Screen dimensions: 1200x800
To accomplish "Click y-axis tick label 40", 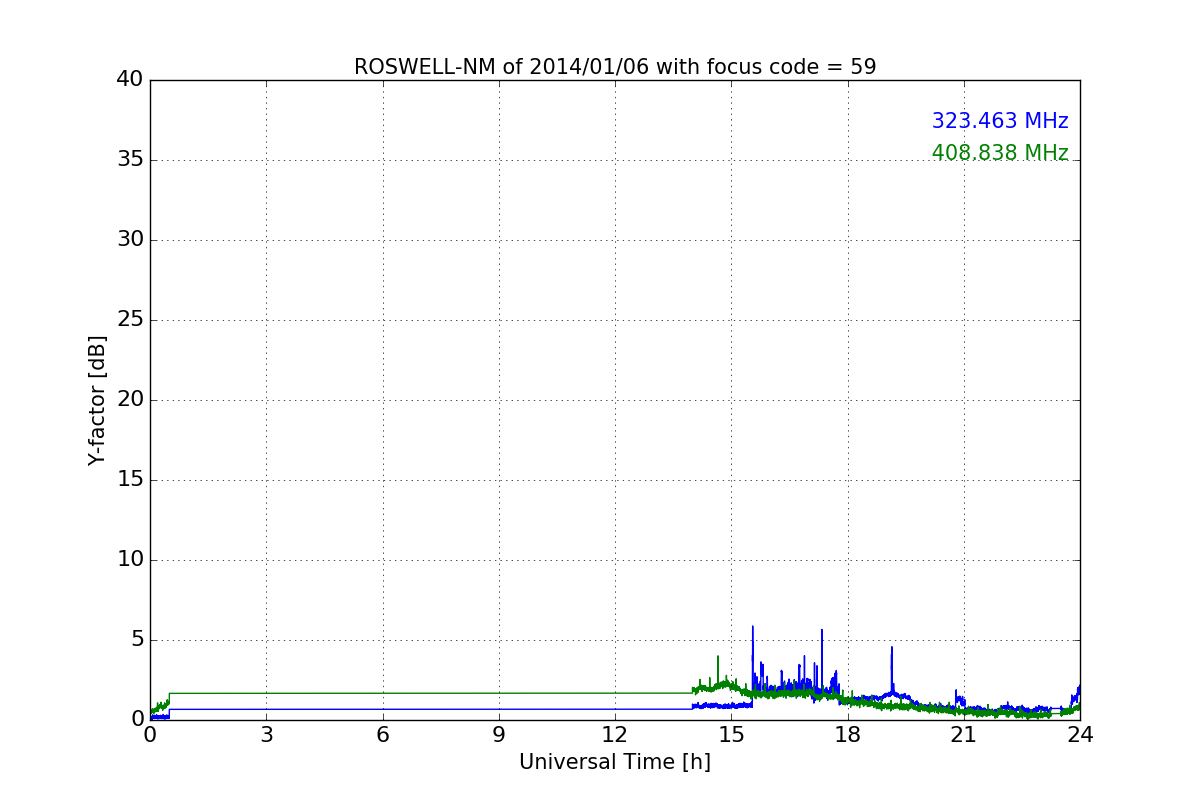I will [130, 80].
